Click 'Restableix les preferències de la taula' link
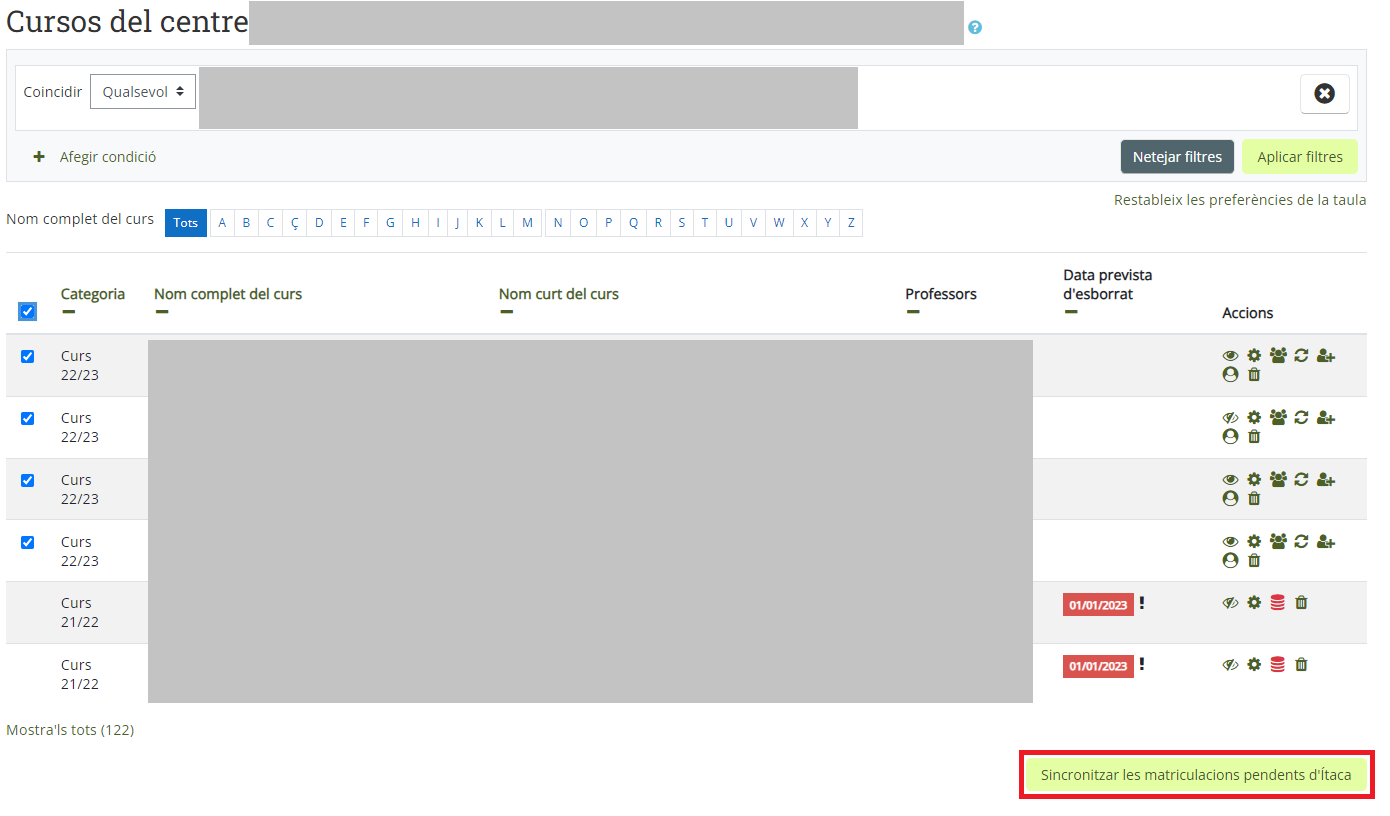1390x816 pixels. pyautogui.click(x=1240, y=200)
